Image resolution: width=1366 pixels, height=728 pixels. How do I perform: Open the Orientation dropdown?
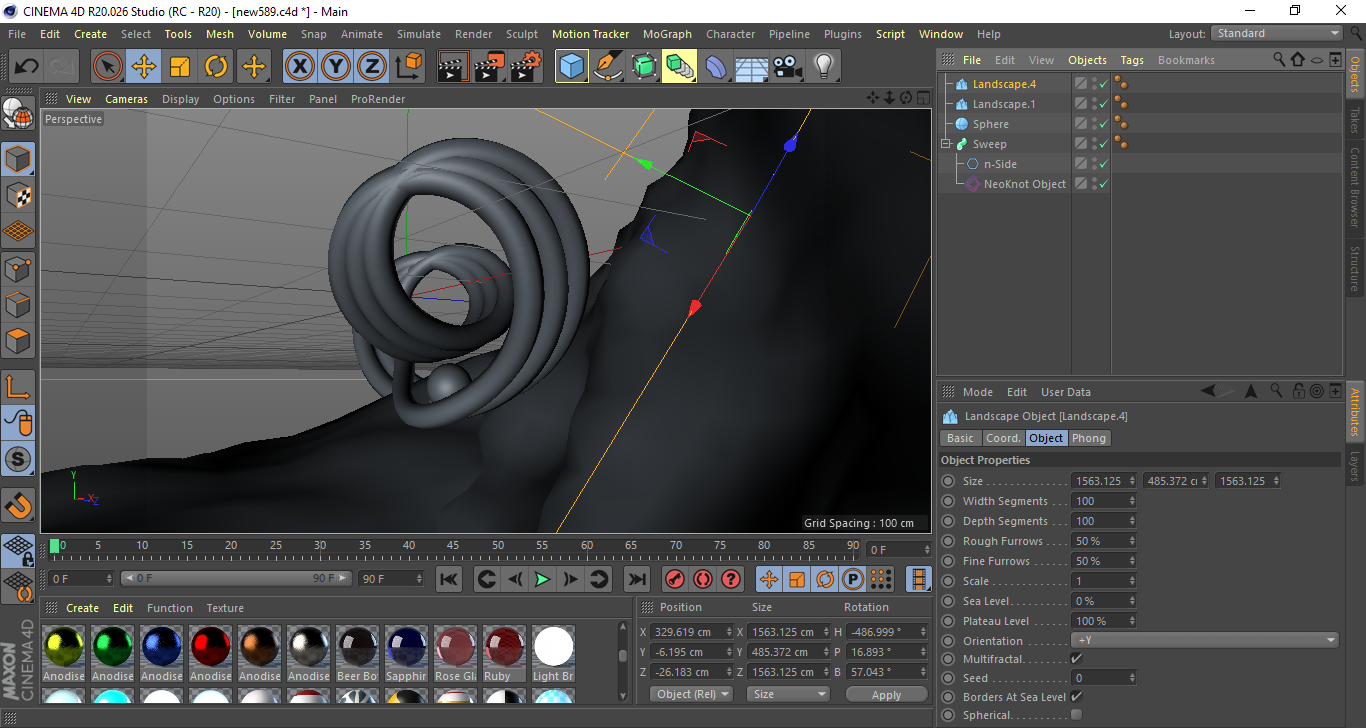click(1205, 641)
